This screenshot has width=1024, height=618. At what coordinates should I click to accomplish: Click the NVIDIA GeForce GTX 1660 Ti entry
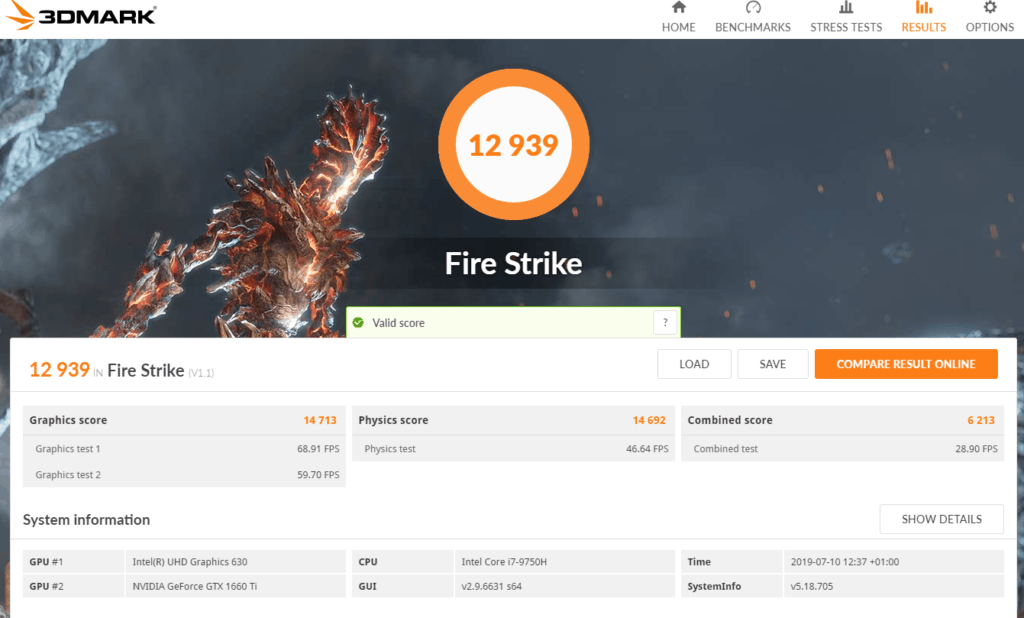pyautogui.click(x=194, y=586)
